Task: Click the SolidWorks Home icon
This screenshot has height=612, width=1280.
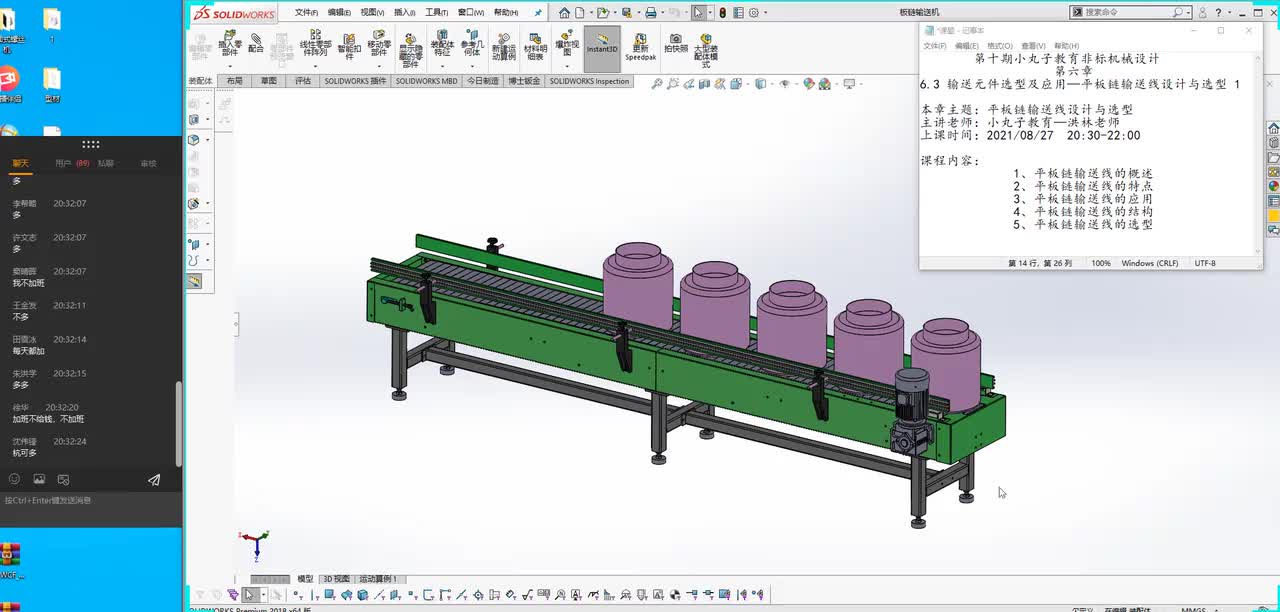Action: [x=564, y=13]
